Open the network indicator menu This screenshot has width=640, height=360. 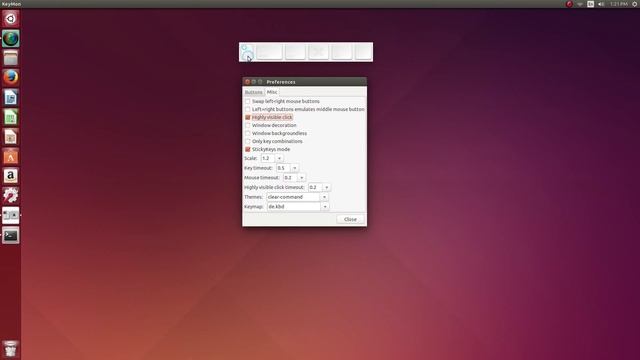pyautogui.click(x=580, y=4)
